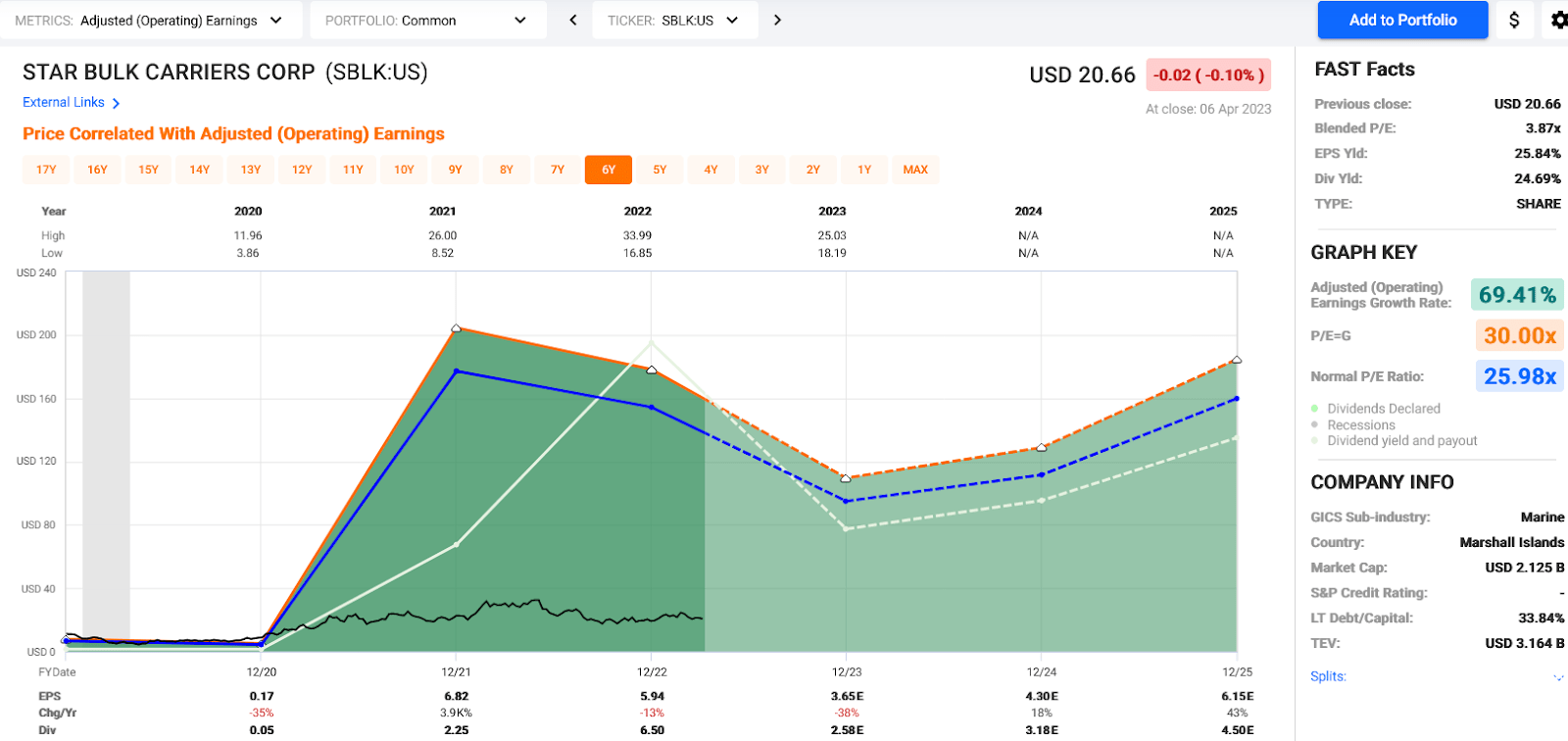
Task: Open the Portfolio dropdown set to Common
Action: coord(428,20)
